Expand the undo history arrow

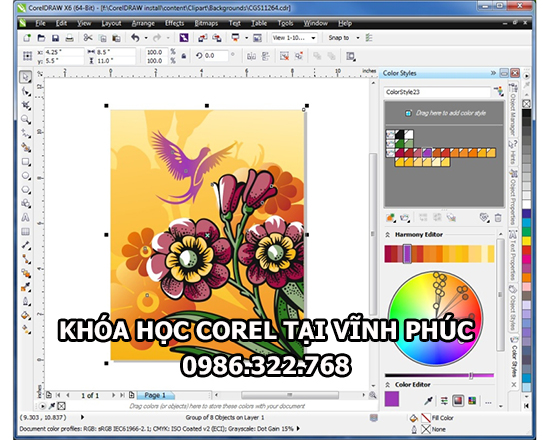coord(146,38)
